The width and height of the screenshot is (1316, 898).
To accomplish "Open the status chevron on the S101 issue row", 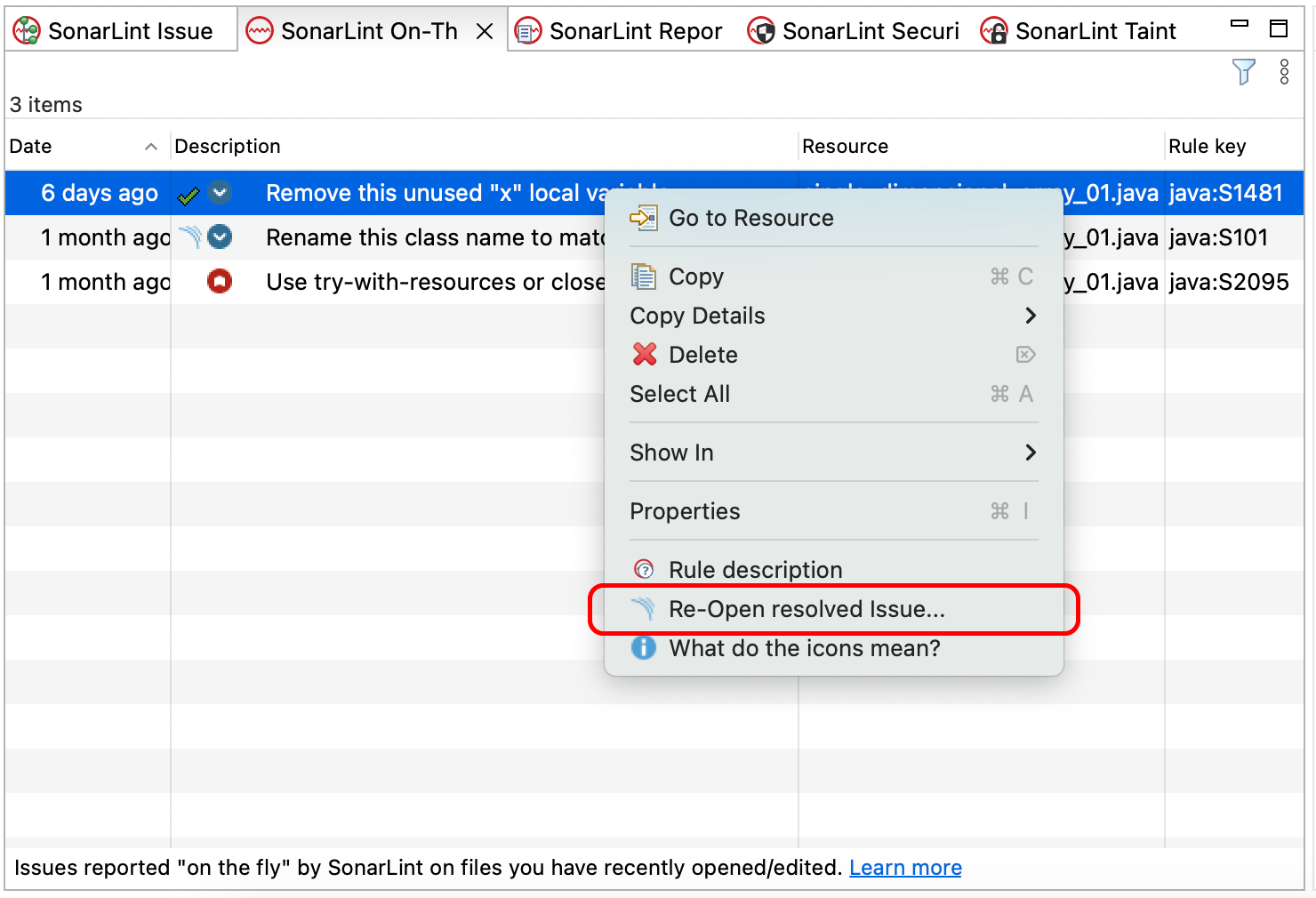I will pos(219,237).
